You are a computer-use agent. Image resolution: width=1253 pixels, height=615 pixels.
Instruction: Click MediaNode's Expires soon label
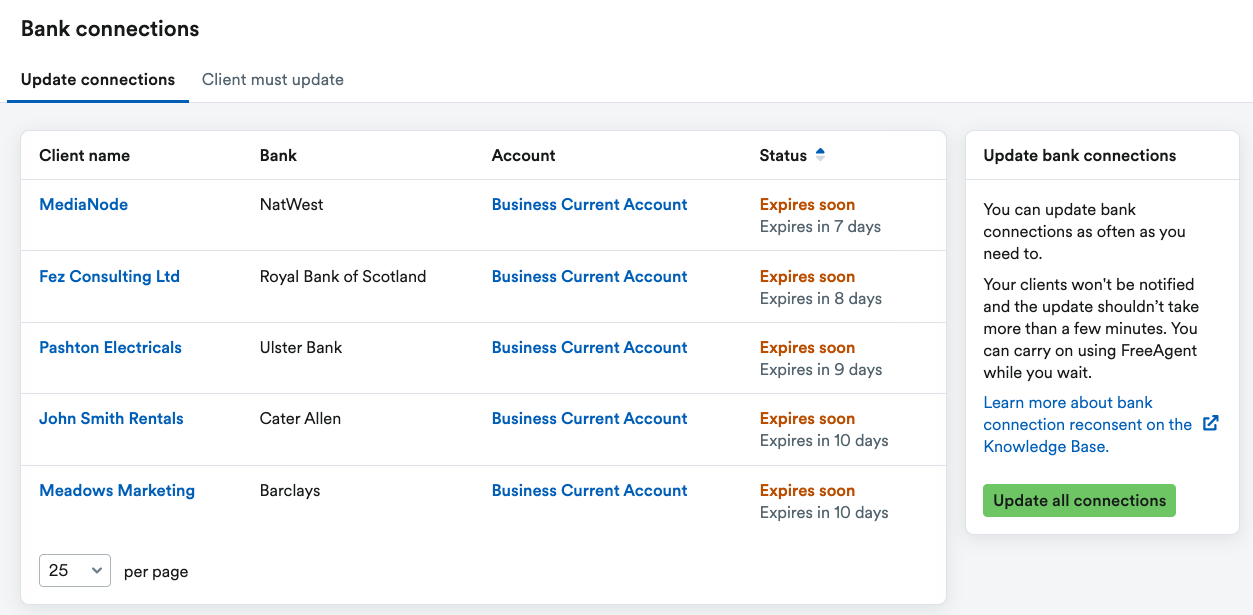tap(807, 204)
